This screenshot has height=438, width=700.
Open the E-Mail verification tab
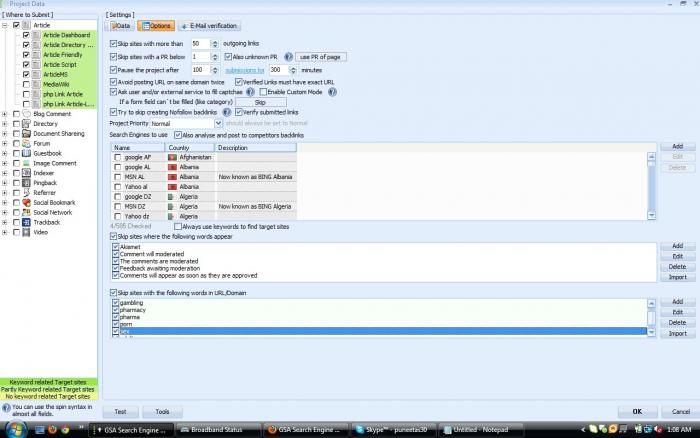point(209,26)
